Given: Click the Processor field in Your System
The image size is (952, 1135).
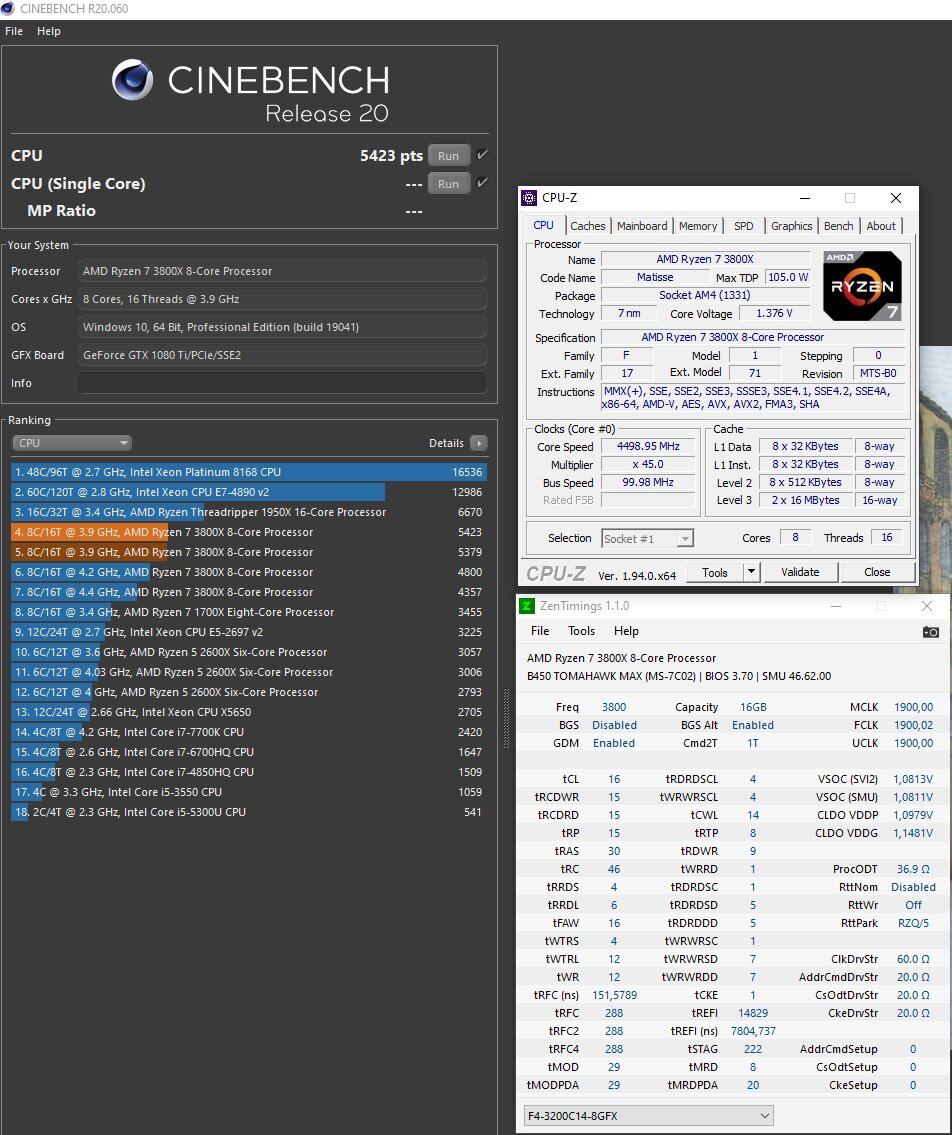Looking at the screenshot, I should 282,271.
